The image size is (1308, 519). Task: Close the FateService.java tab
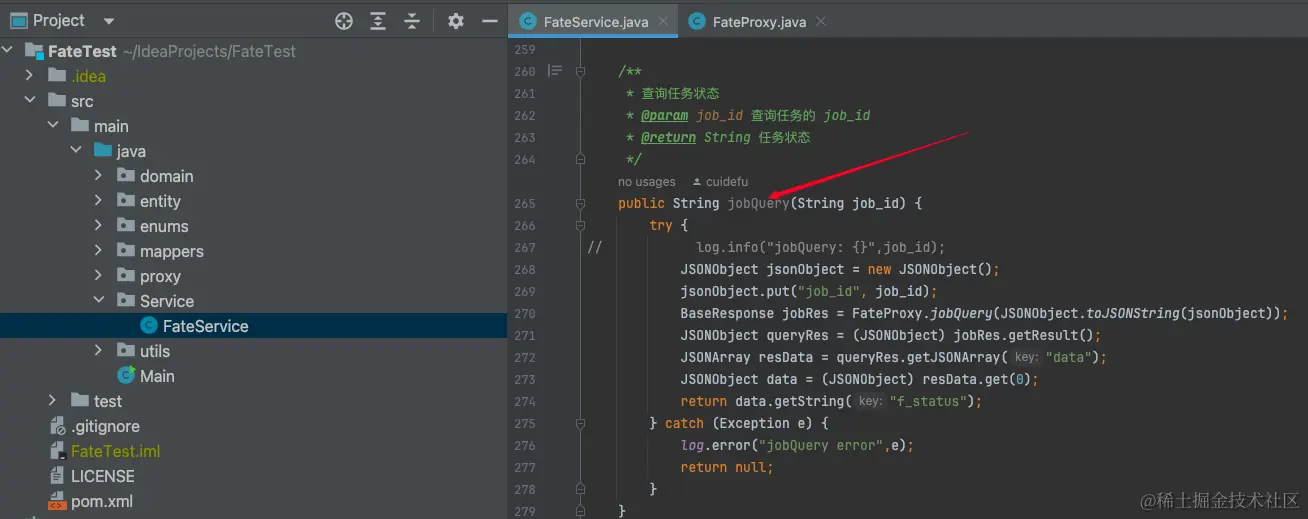tap(663, 22)
